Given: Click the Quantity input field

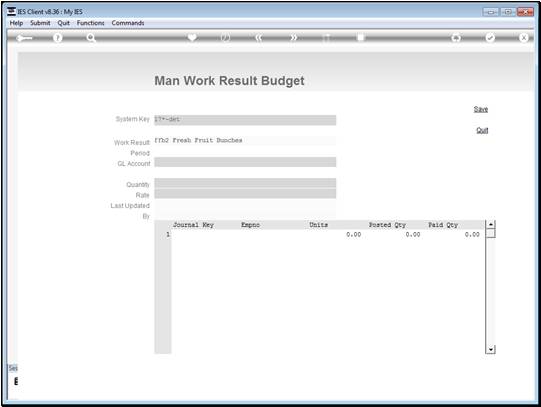Looking at the screenshot, I should click(x=245, y=183).
